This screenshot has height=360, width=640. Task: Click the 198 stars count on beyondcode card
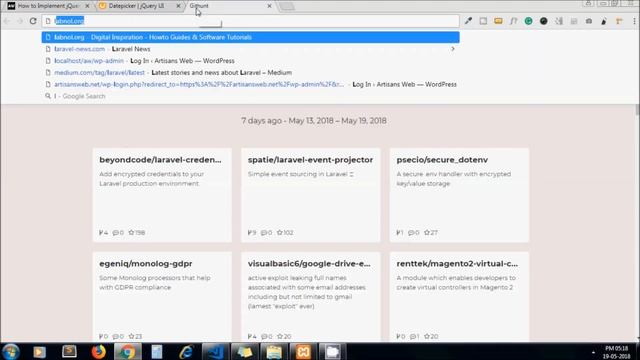pyautogui.click(x=137, y=233)
